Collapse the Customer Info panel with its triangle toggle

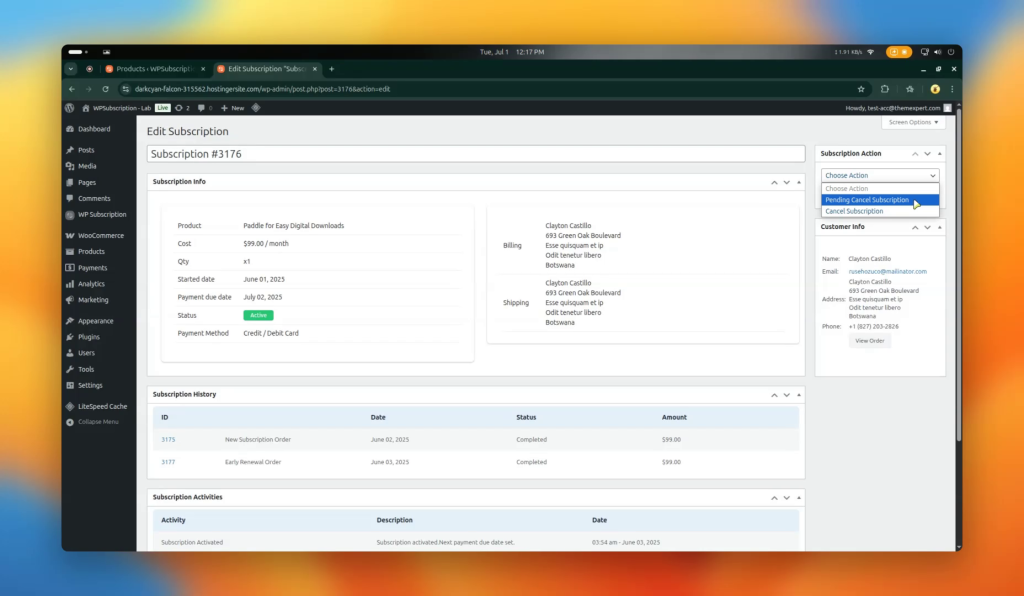[940, 227]
